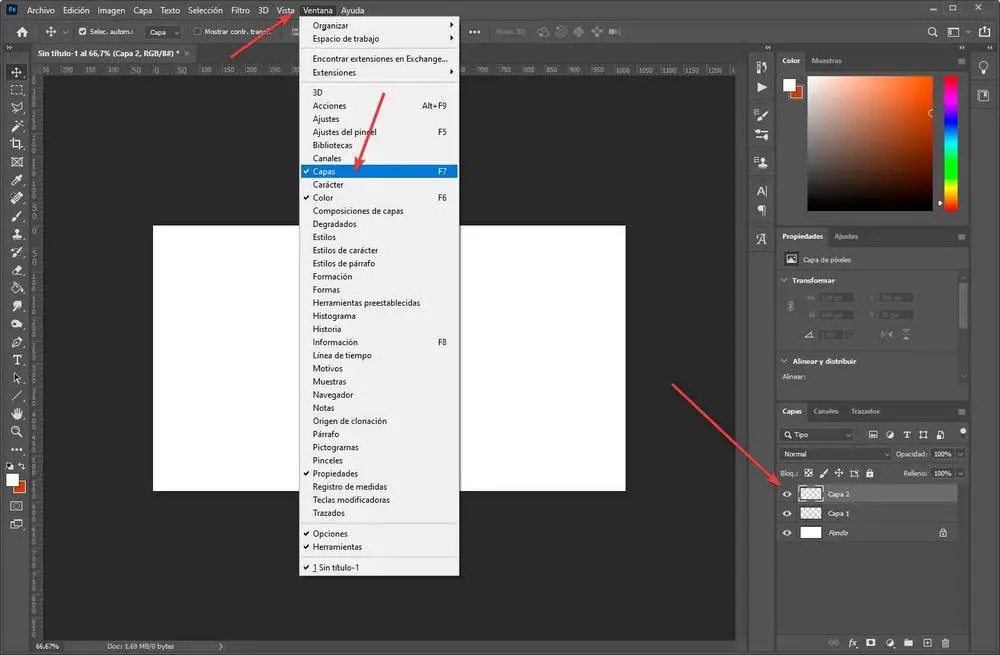The image size is (1000, 655).
Task: Switch to the Canales tab
Action: pyautogui.click(x=826, y=411)
